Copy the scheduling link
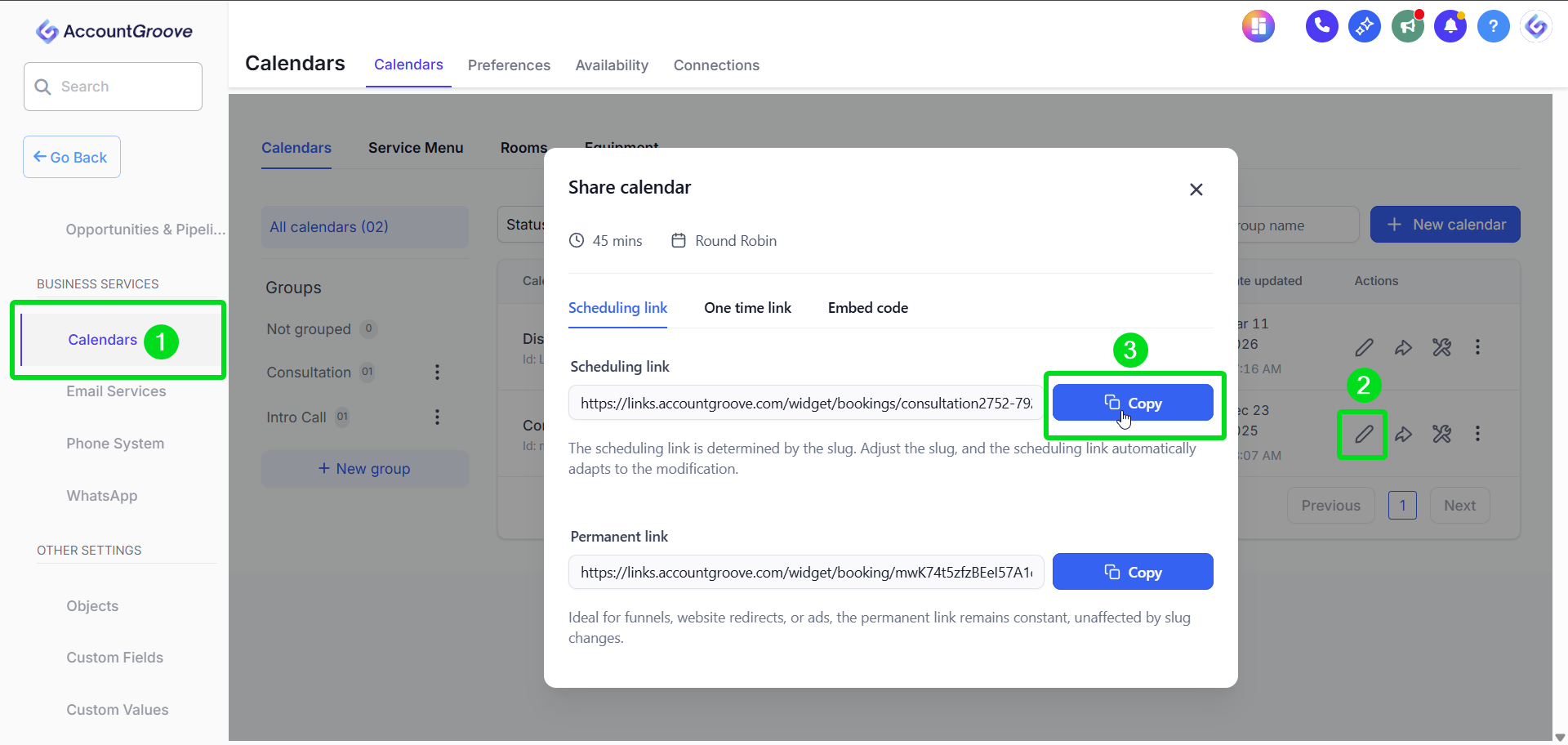Viewport: 1568px width, 745px height. tap(1133, 403)
